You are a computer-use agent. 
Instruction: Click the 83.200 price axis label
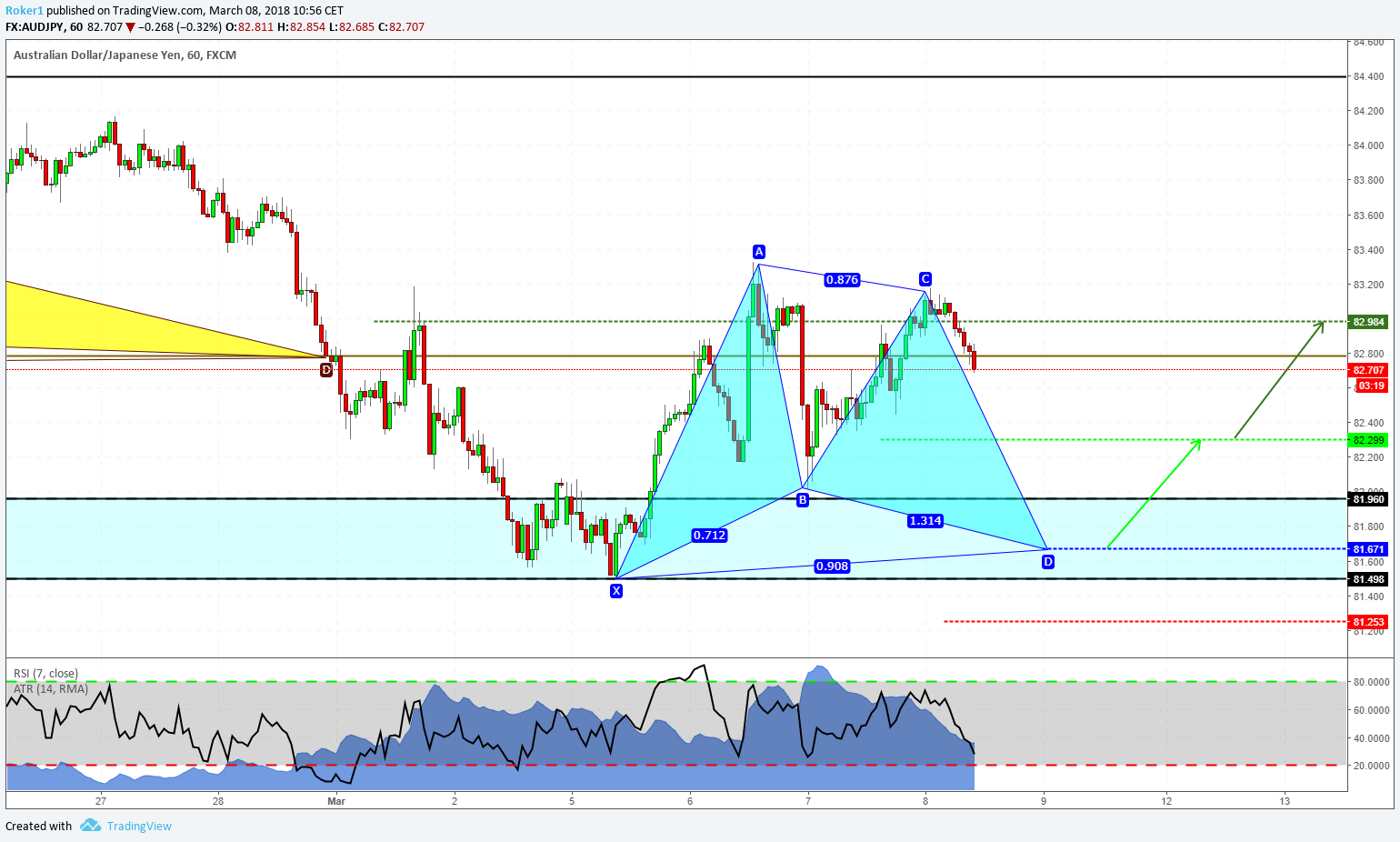1369,285
